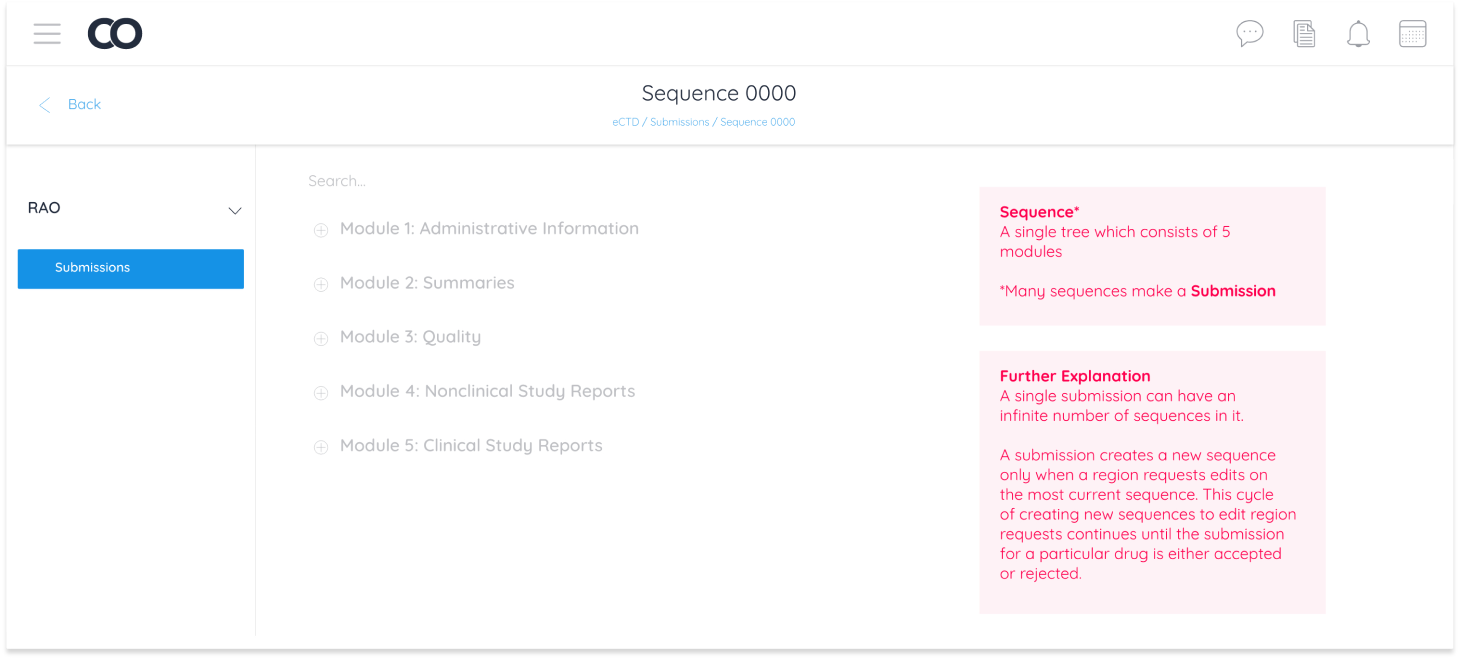Screen dimensions: 1460x660
Task: Click the Sequence 0000 page title
Action: [x=718, y=93]
